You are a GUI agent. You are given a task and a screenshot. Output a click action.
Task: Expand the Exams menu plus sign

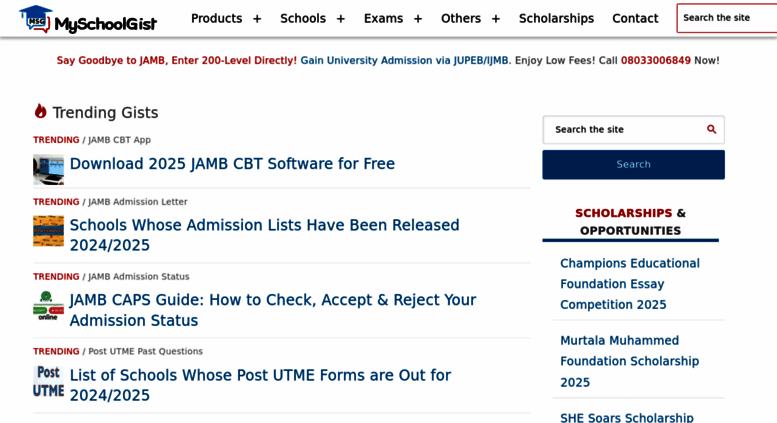pos(418,19)
